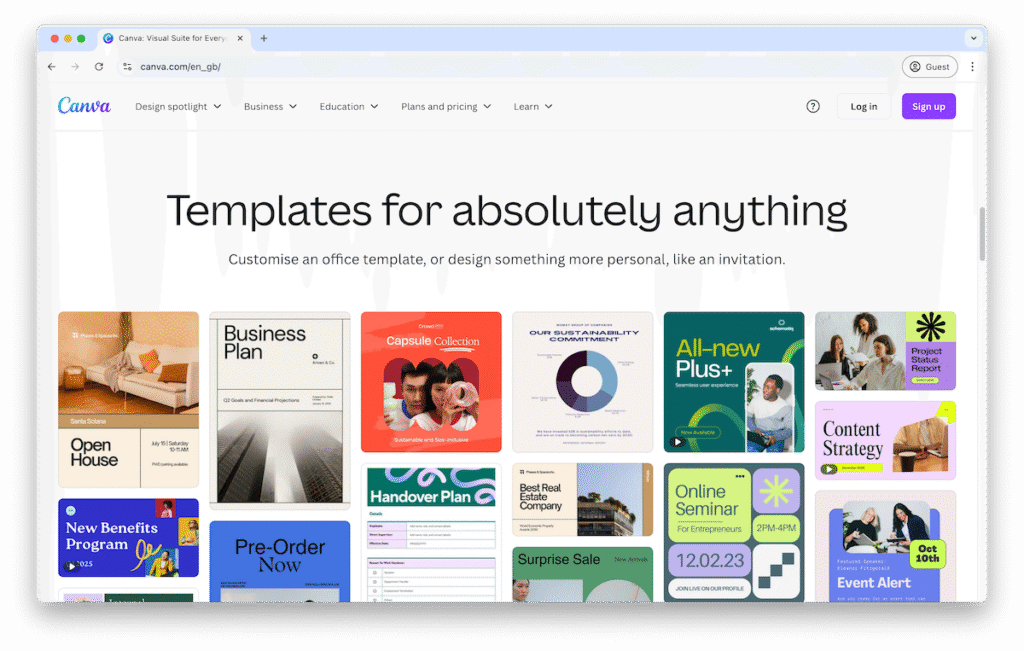Click the browser forward arrow

click(75, 67)
